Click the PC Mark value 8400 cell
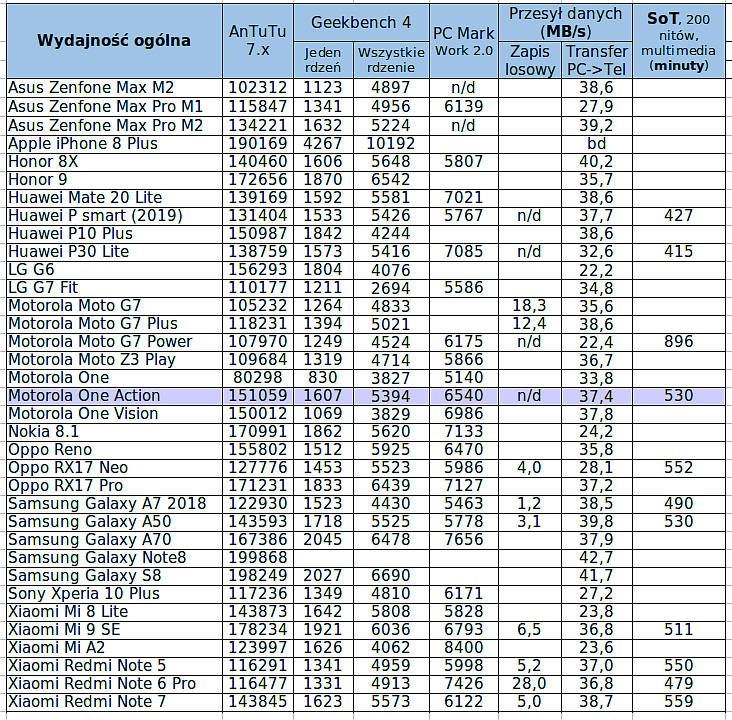The width and height of the screenshot is (732, 720). [463, 647]
